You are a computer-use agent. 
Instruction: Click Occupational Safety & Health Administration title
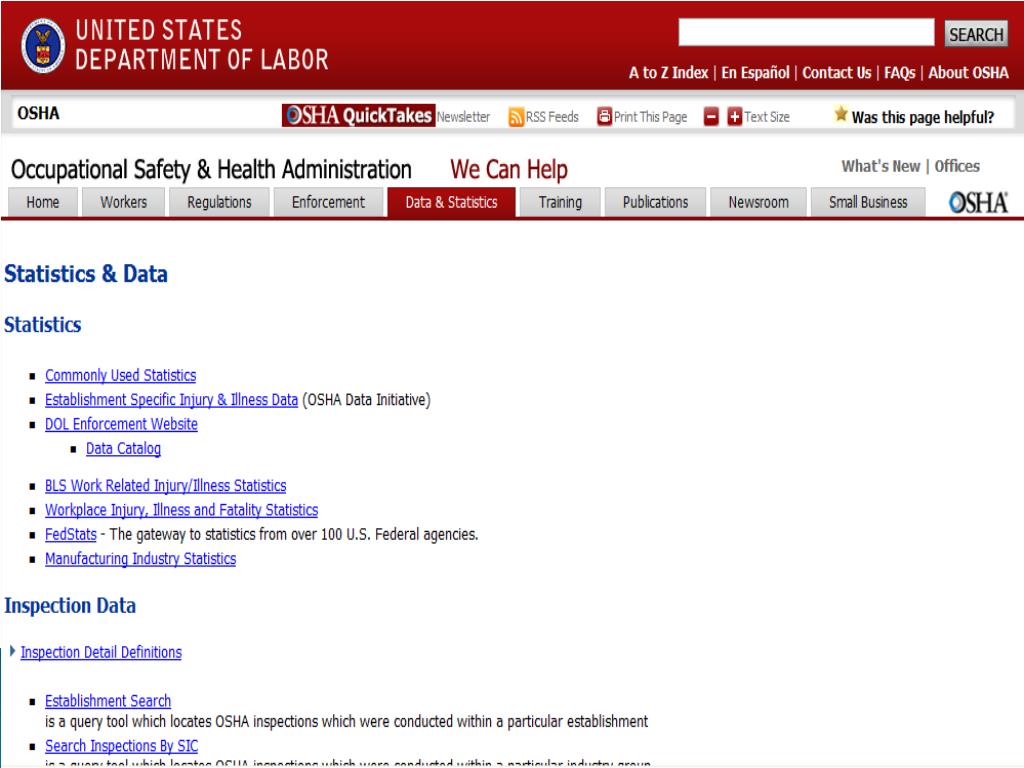(x=211, y=170)
